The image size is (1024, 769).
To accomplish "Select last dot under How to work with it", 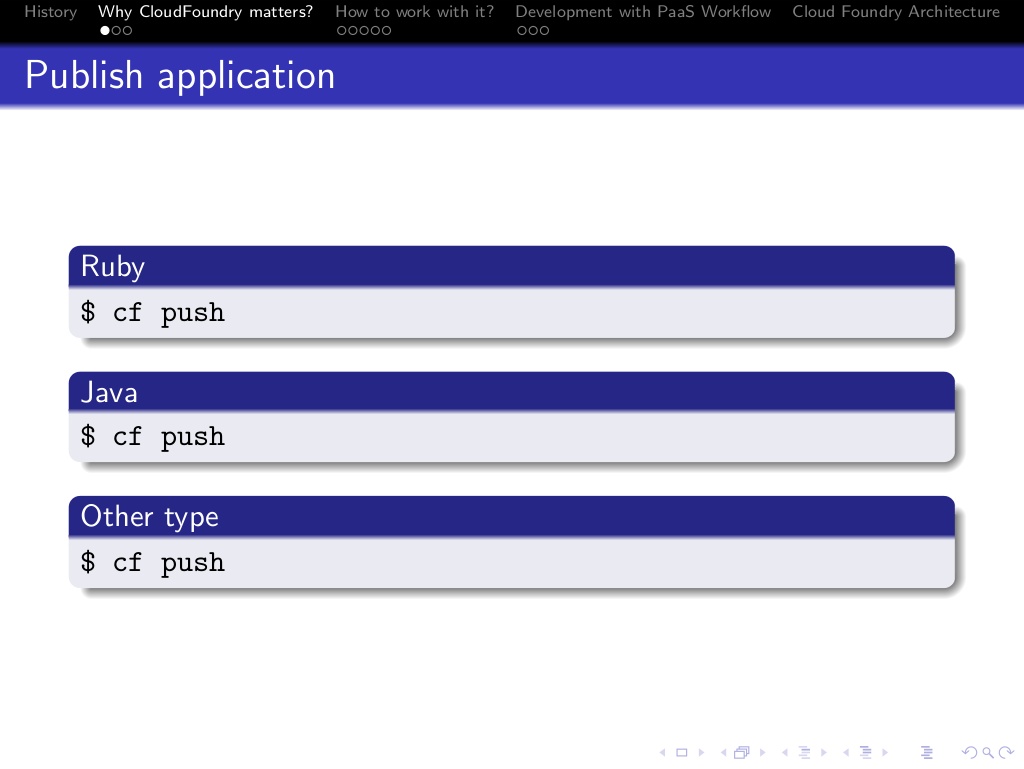I will (x=386, y=30).
